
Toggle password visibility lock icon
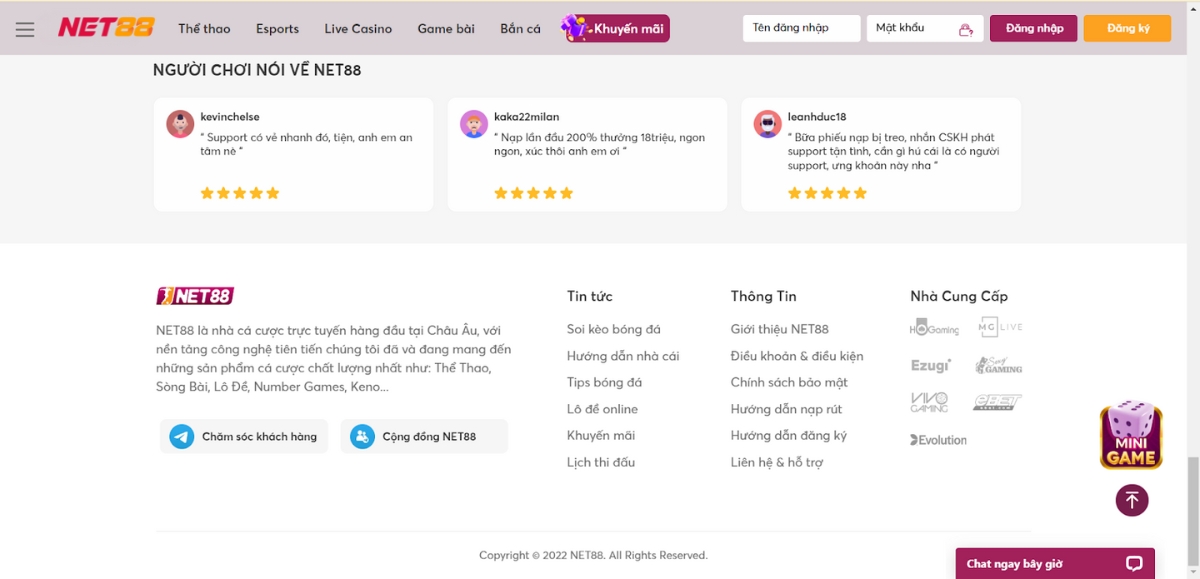tap(965, 30)
